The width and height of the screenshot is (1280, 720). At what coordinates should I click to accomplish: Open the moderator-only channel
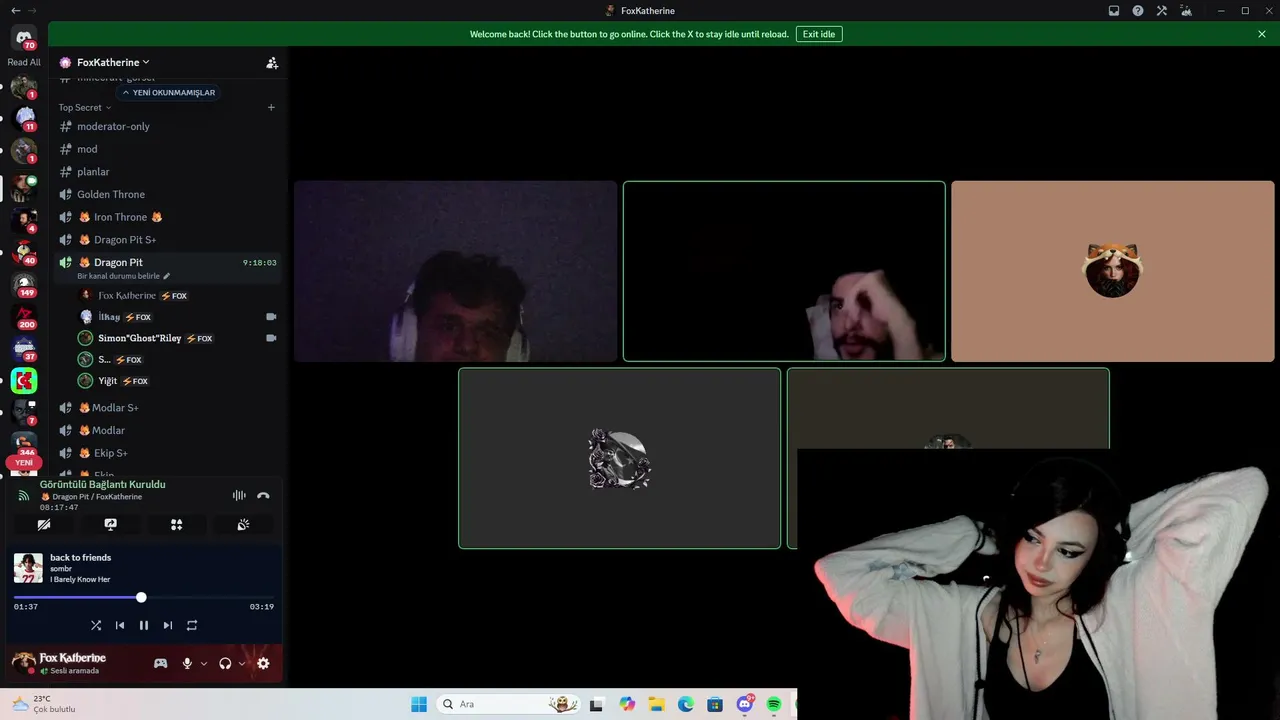166,126
